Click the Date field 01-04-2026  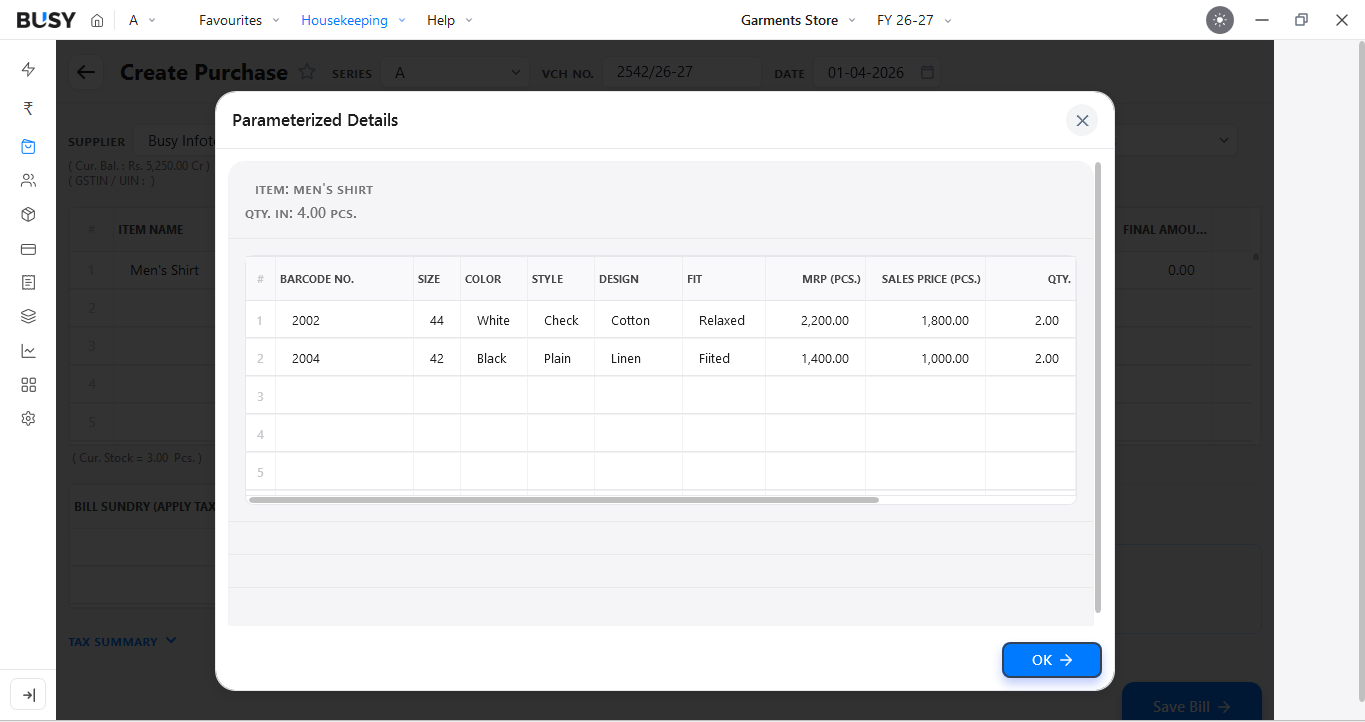coord(878,73)
